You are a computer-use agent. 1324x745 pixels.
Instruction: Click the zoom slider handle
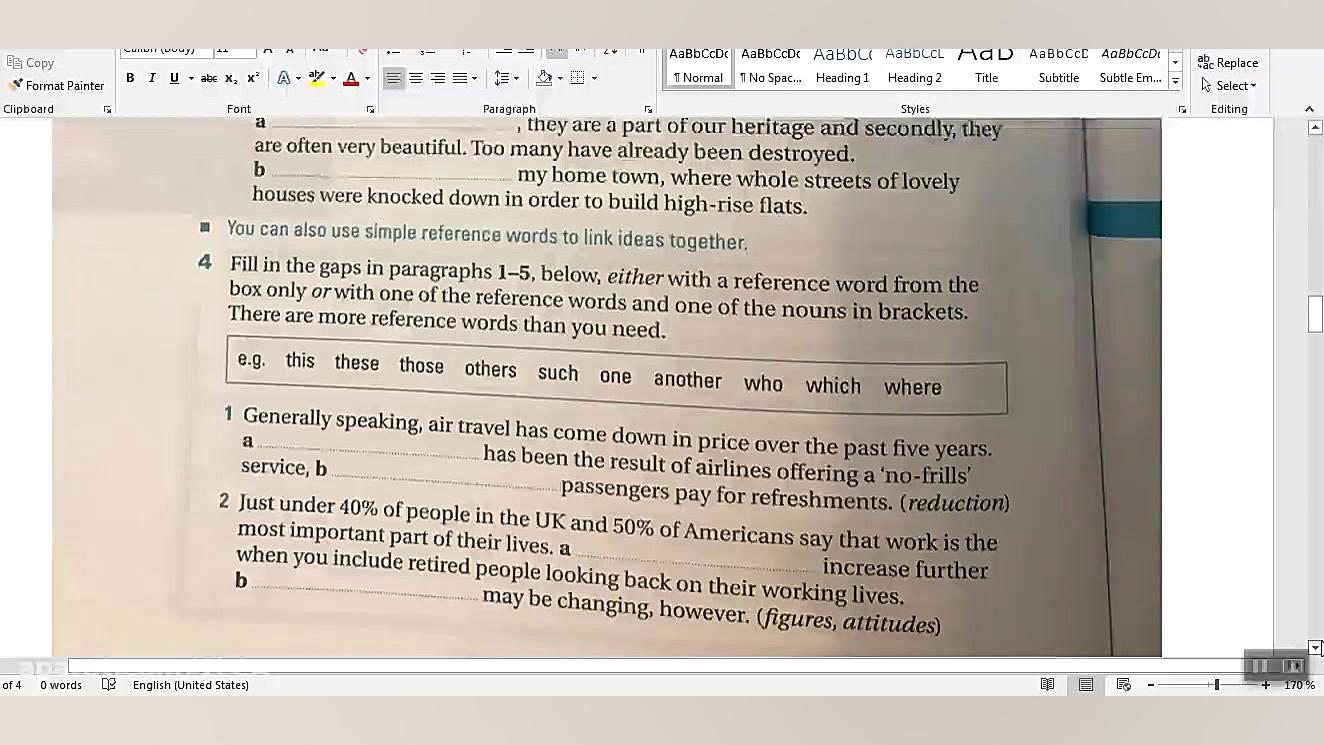(x=1217, y=685)
